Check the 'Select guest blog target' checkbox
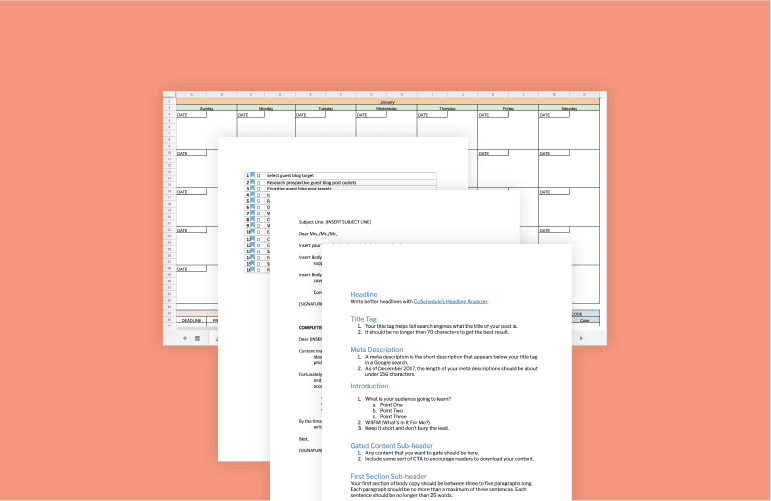Image resolution: width=771 pixels, height=501 pixels. click(x=259, y=175)
